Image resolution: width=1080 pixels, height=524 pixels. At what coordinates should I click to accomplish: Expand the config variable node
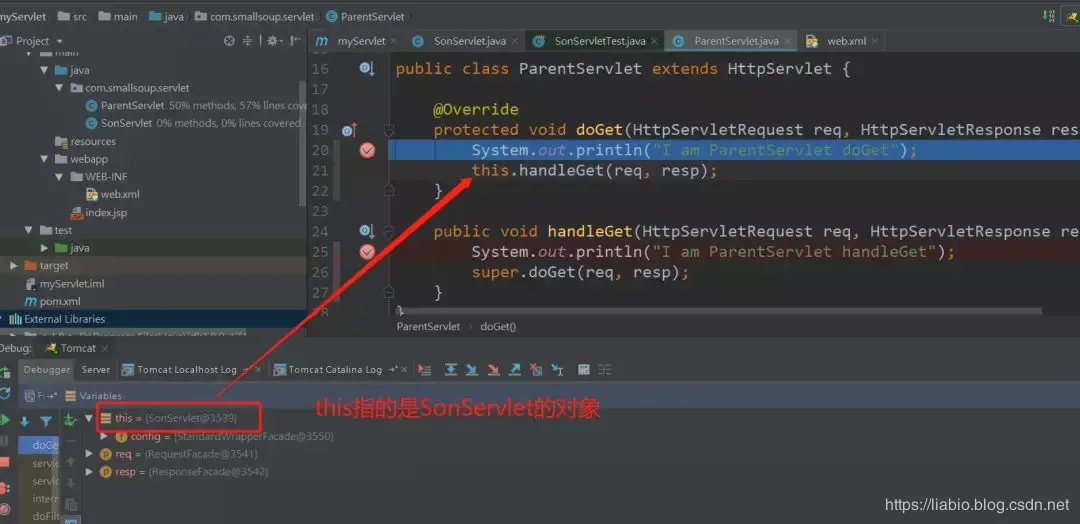point(104,436)
